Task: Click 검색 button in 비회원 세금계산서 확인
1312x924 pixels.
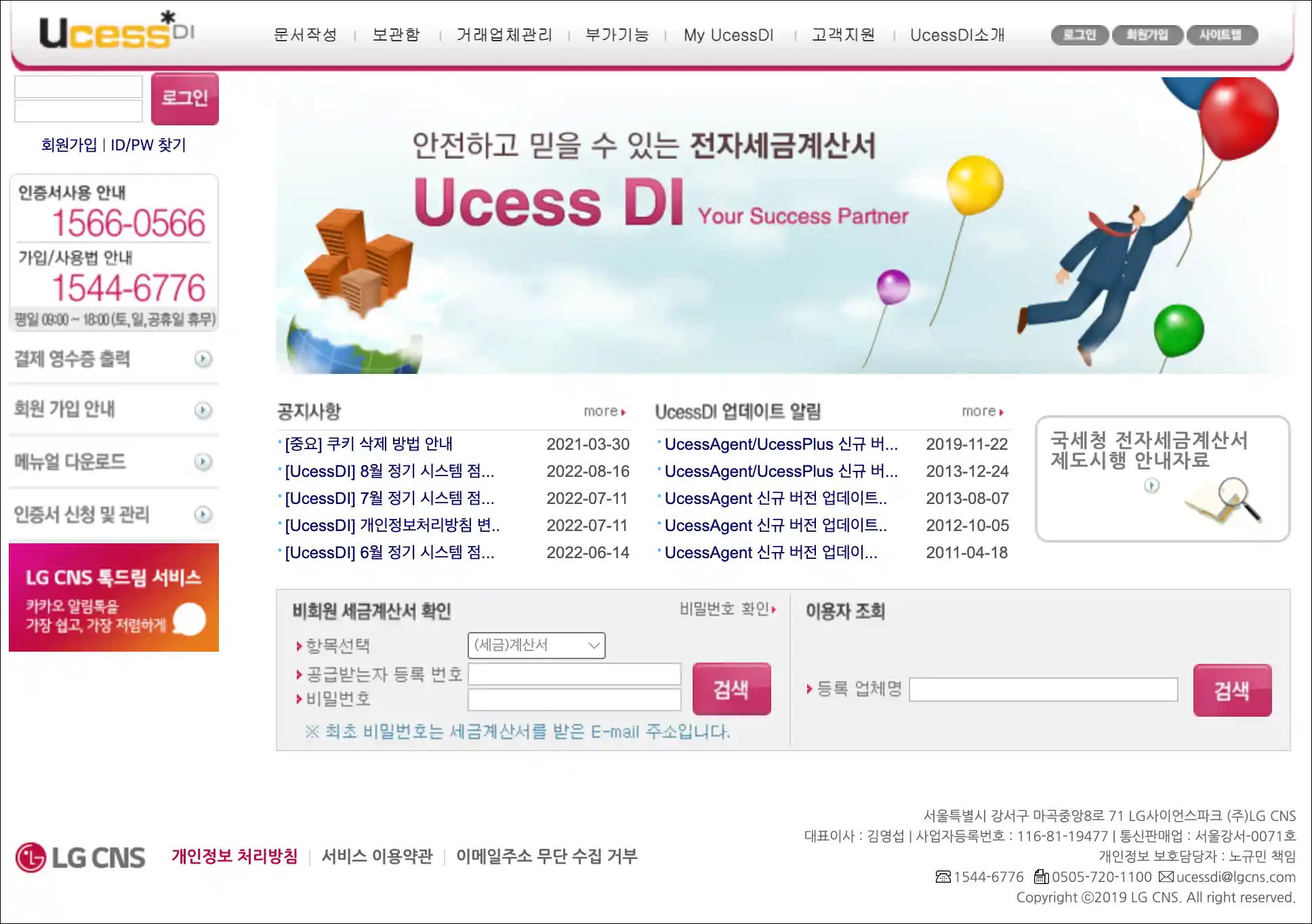Action: pos(732,689)
